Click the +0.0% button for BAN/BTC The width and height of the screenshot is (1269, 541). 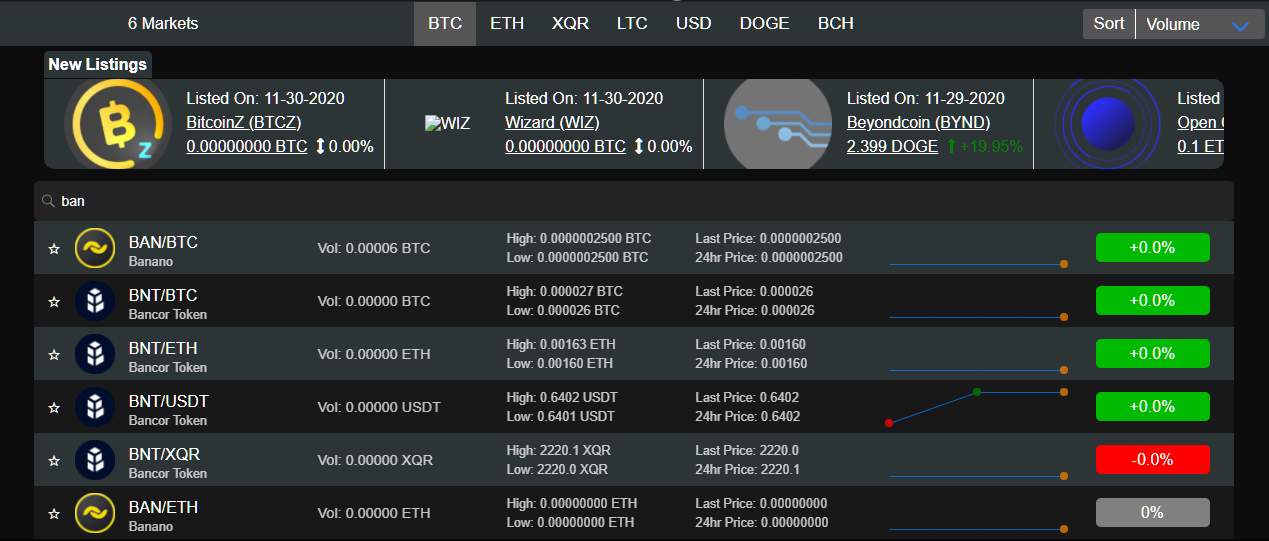pyautogui.click(x=1152, y=247)
